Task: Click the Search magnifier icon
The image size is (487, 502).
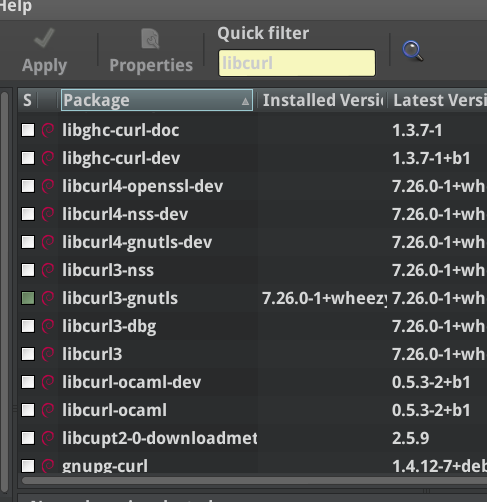Action: 413,51
